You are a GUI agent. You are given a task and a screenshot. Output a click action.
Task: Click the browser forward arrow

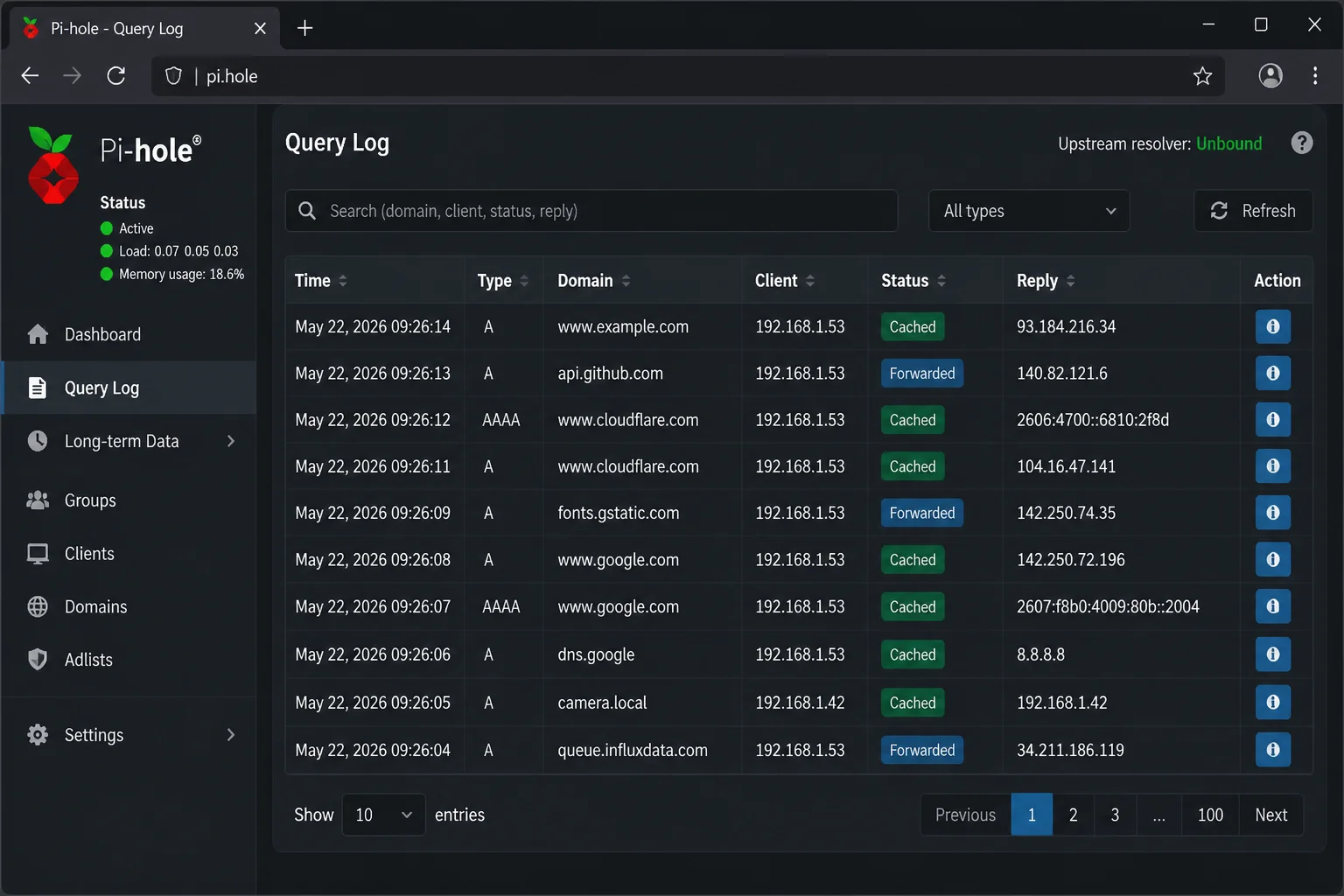(x=73, y=76)
